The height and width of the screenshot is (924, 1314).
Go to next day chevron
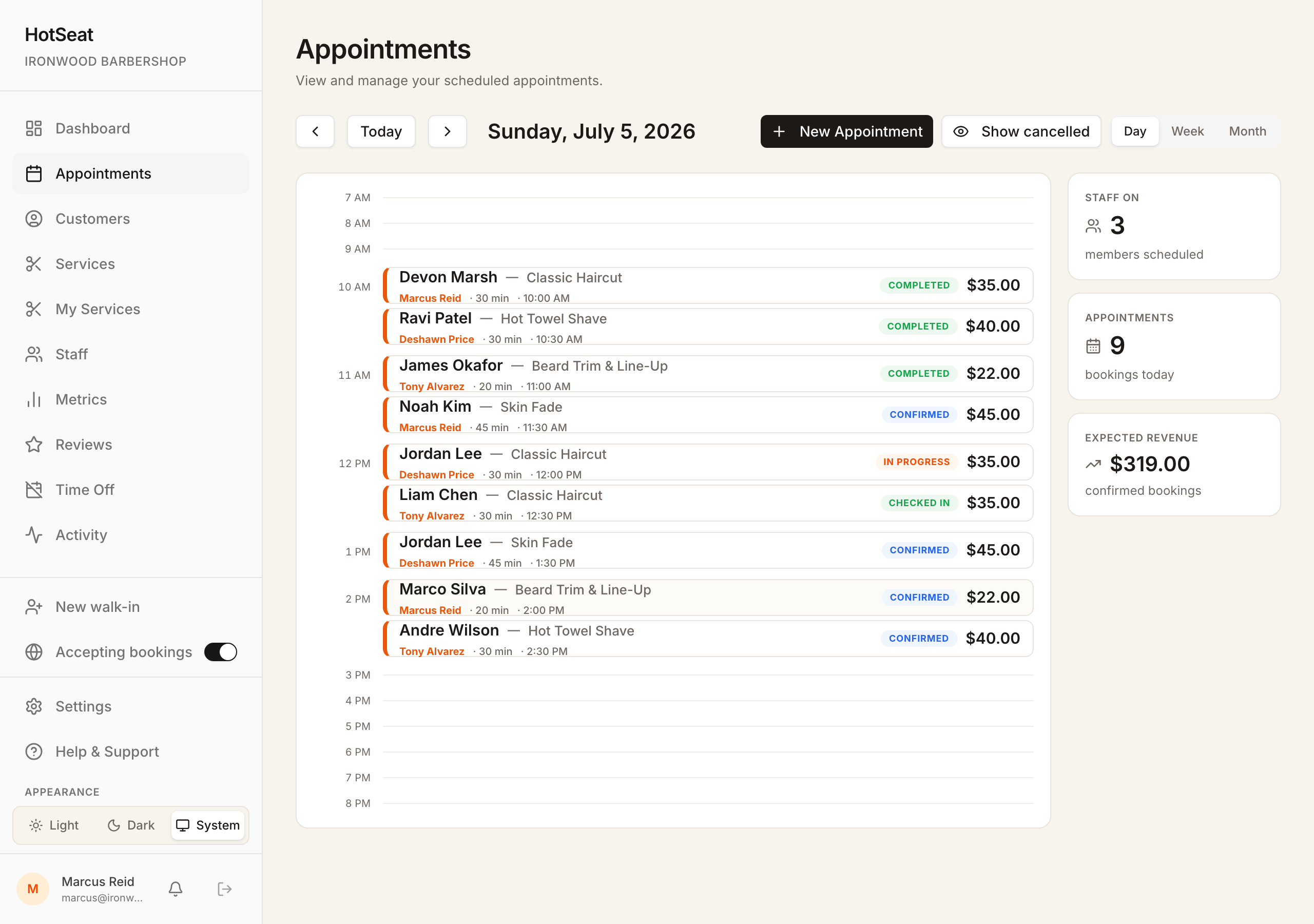pyautogui.click(x=448, y=131)
